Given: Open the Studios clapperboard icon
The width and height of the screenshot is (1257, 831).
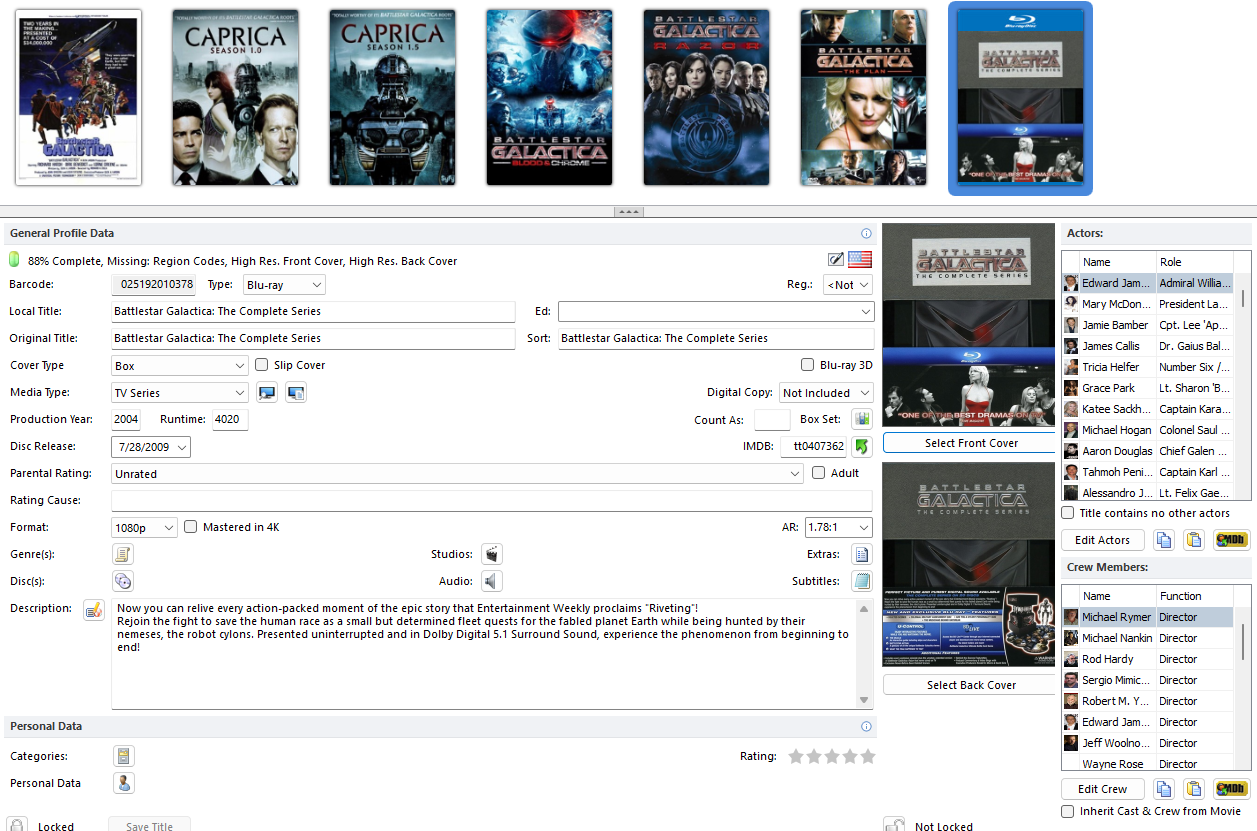Looking at the screenshot, I should click(491, 554).
